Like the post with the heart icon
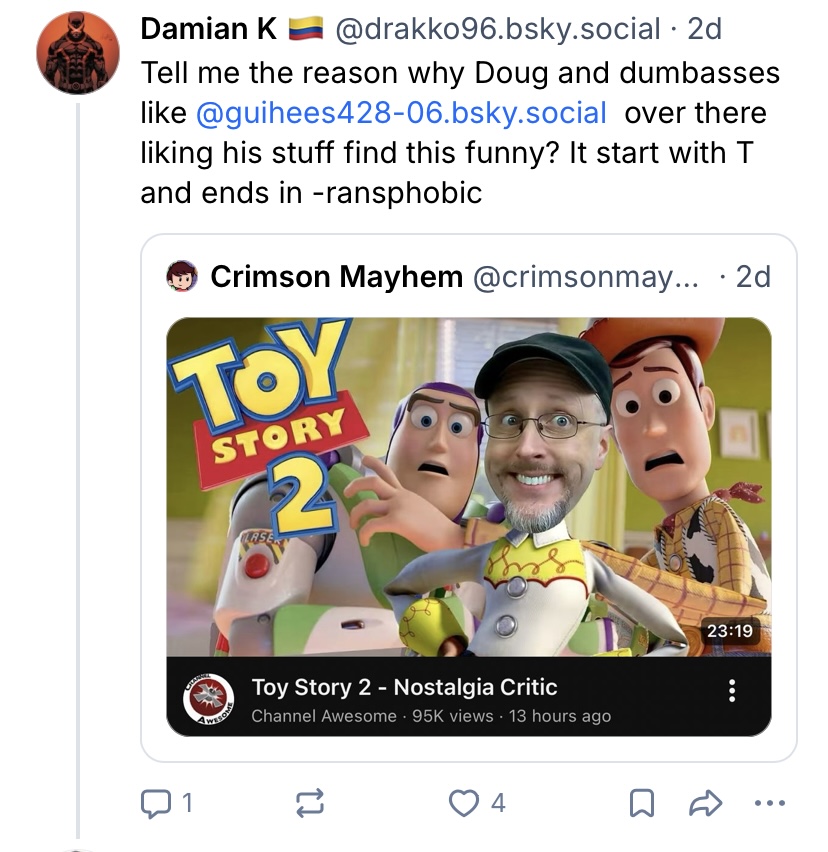This screenshot has height=852, width=828. click(463, 803)
